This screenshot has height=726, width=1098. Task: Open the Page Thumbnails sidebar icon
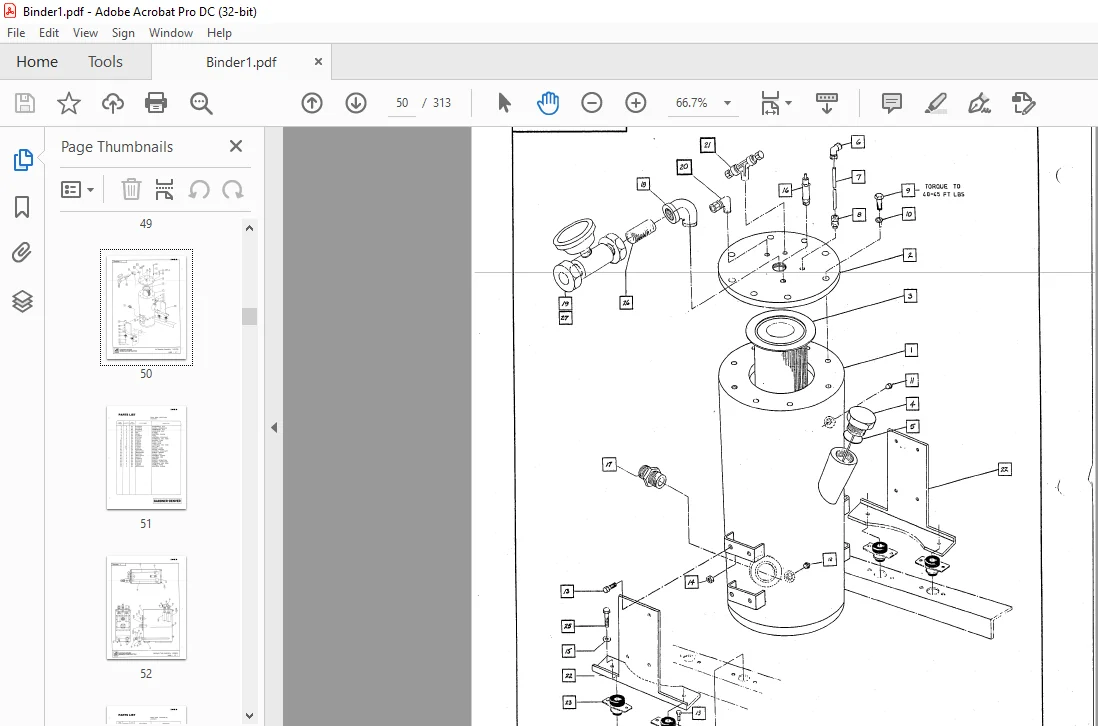point(22,160)
